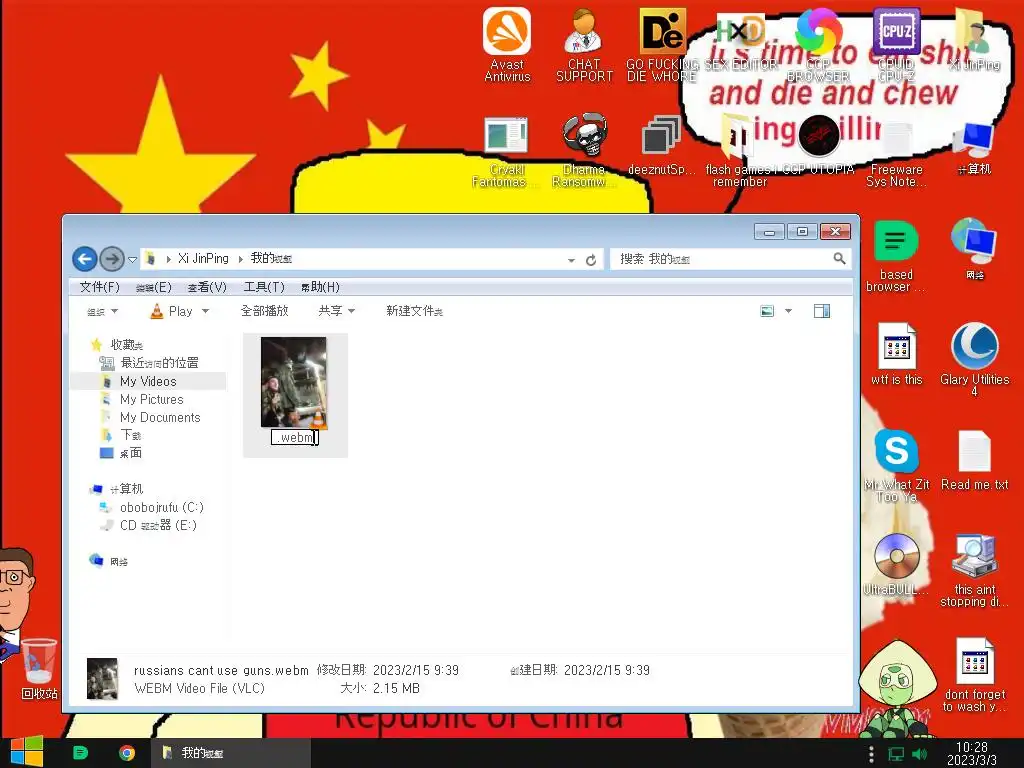Open the UltraBULL... disc desktop icon
The height and width of the screenshot is (768, 1024).
pyautogui.click(x=897, y=564)
